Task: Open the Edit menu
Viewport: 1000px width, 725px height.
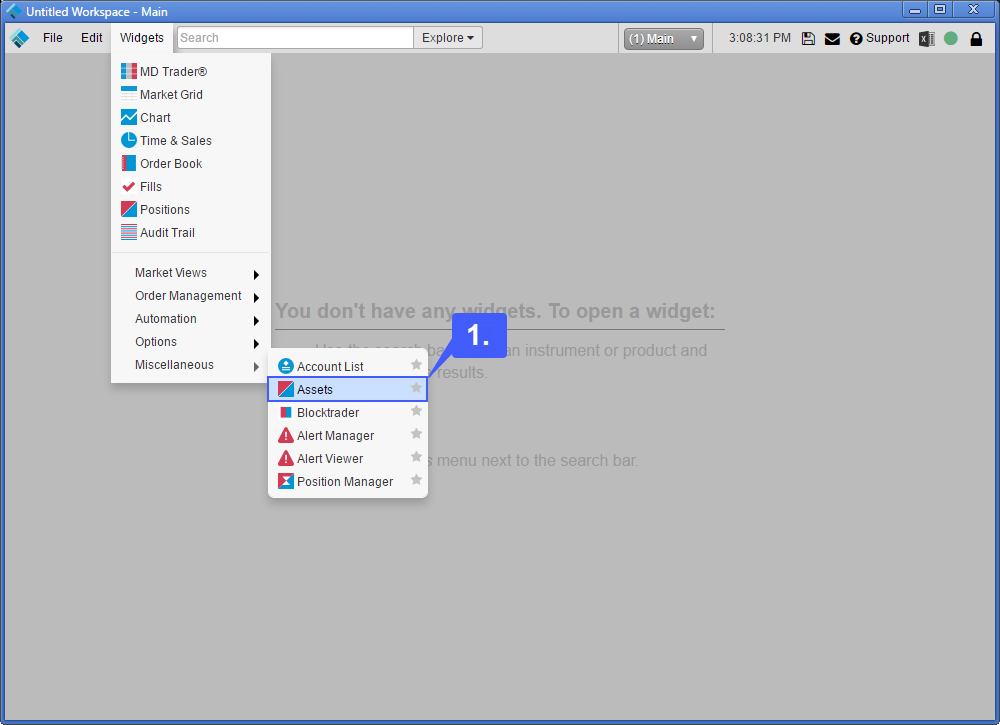Action: pyautogui.click(x=92, y=38)
